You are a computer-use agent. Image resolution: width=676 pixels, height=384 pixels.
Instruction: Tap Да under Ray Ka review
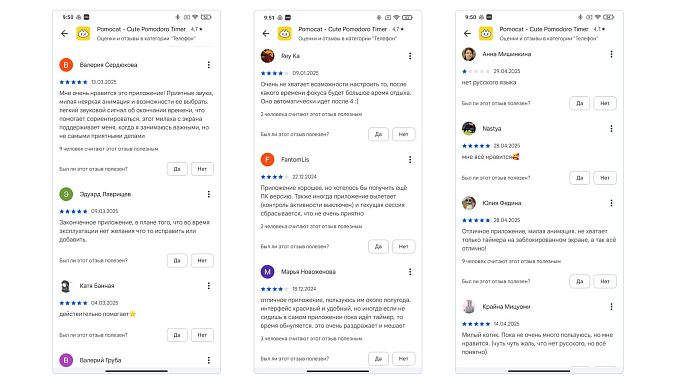379,134
